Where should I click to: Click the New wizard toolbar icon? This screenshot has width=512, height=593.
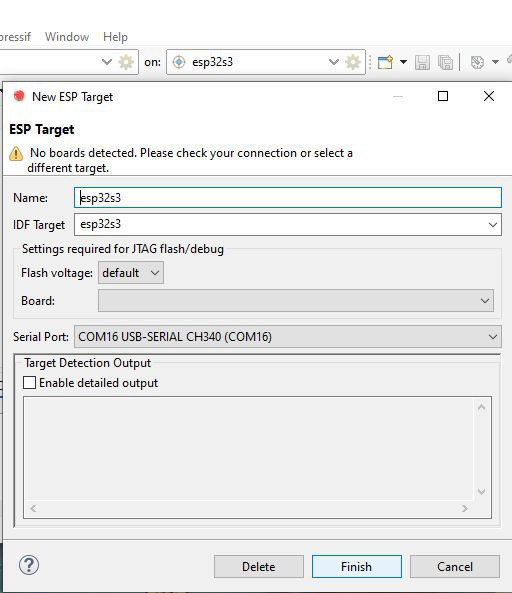coord(385,62)
